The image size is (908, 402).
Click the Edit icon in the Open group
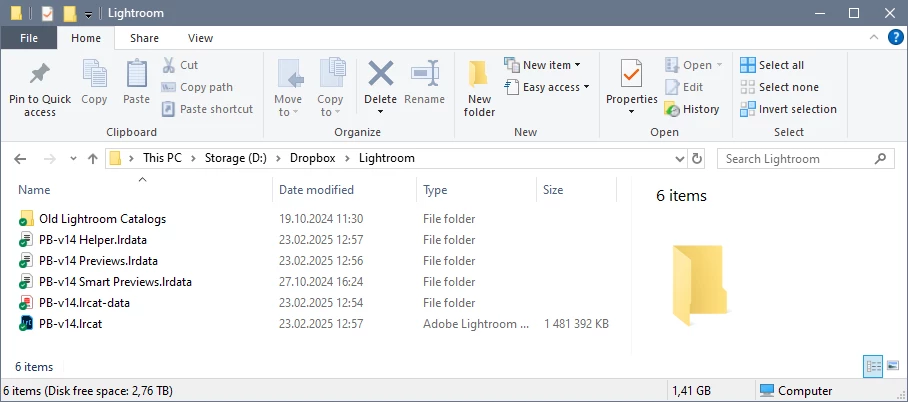point(672,87)
